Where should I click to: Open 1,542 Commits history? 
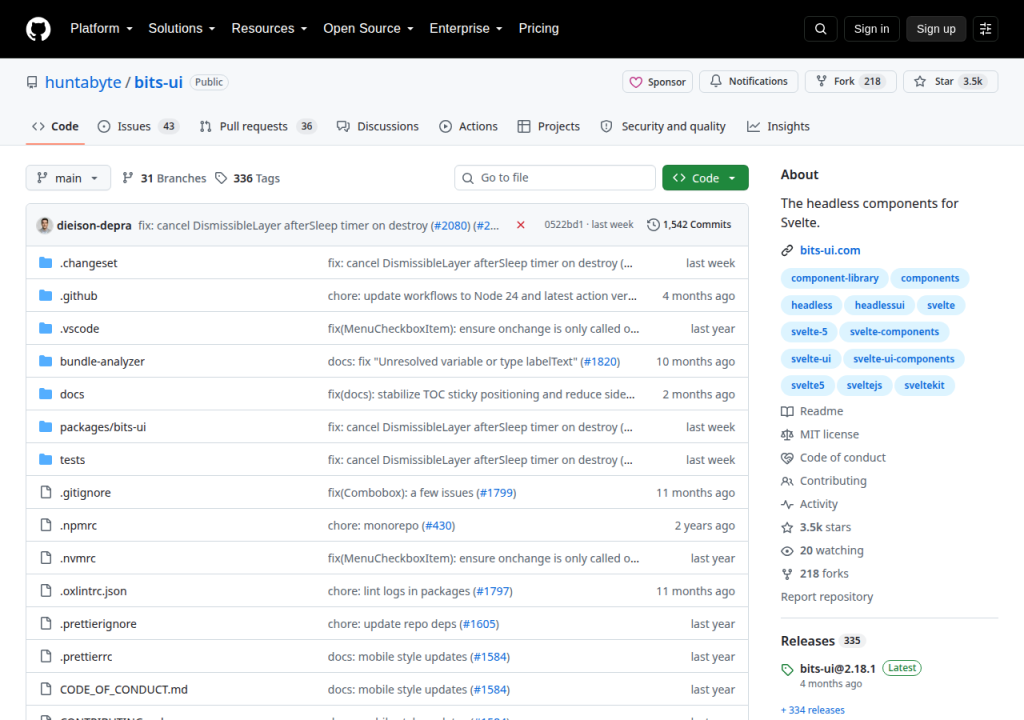click(x=689, y=224)
